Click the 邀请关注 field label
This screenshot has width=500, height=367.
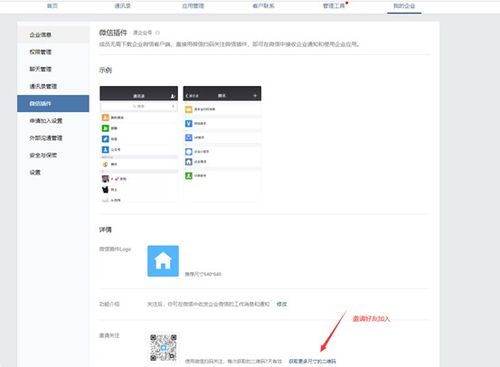[x=109, y=335]
